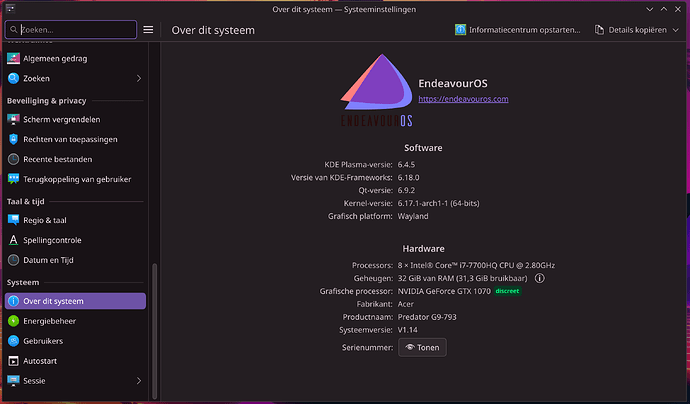Image resolution: width=690 pixels, height=404 pixels.
Task: Open the hamburger menu next to search
Action: pyautogui.click(x=148, y=30)
